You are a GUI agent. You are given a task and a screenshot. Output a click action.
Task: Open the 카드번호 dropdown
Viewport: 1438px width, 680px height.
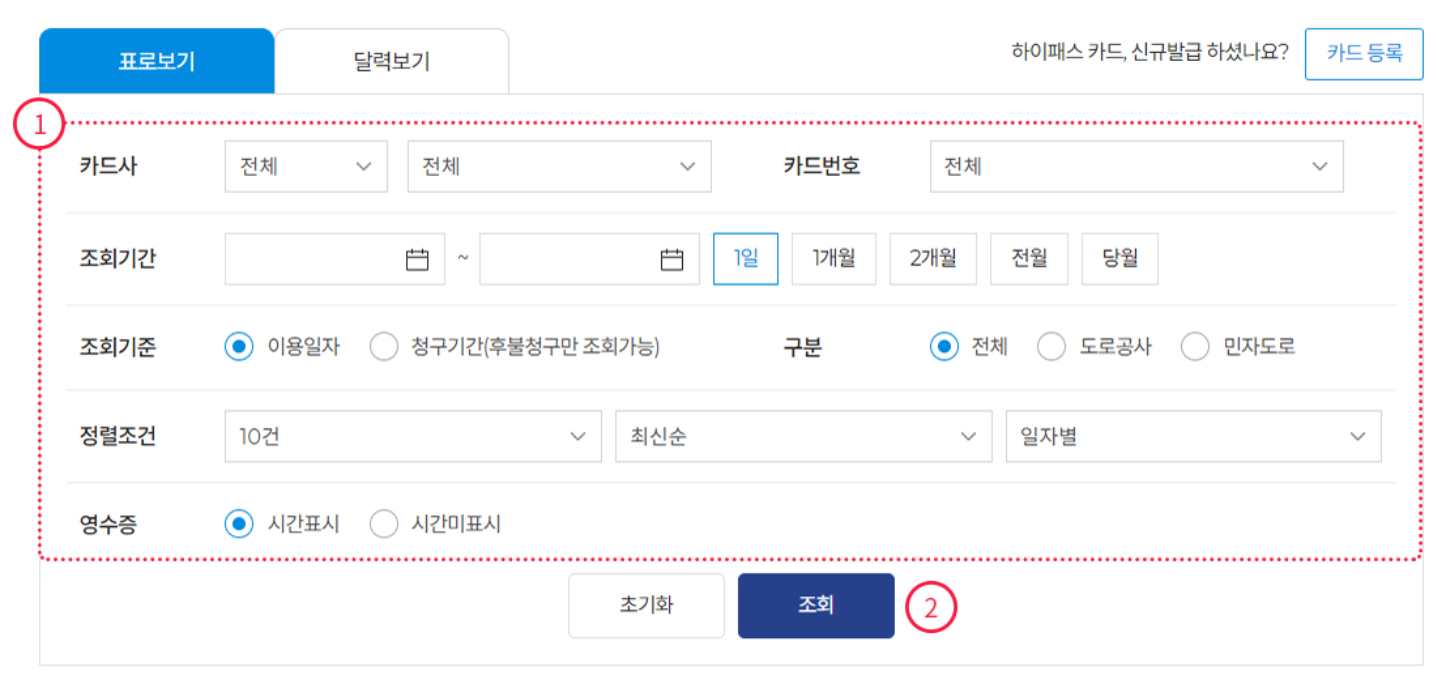(1137, 166)
